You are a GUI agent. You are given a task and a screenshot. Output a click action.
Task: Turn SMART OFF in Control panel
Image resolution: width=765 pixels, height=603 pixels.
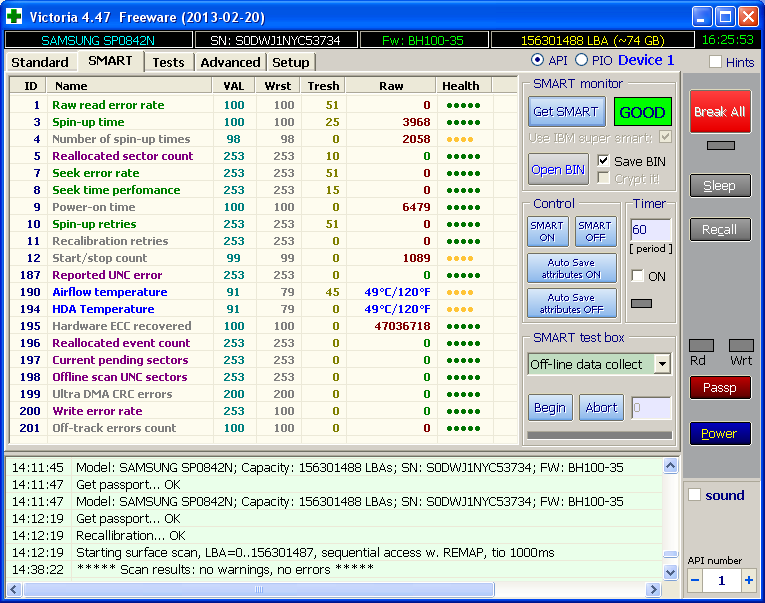[x=594, y=231]
